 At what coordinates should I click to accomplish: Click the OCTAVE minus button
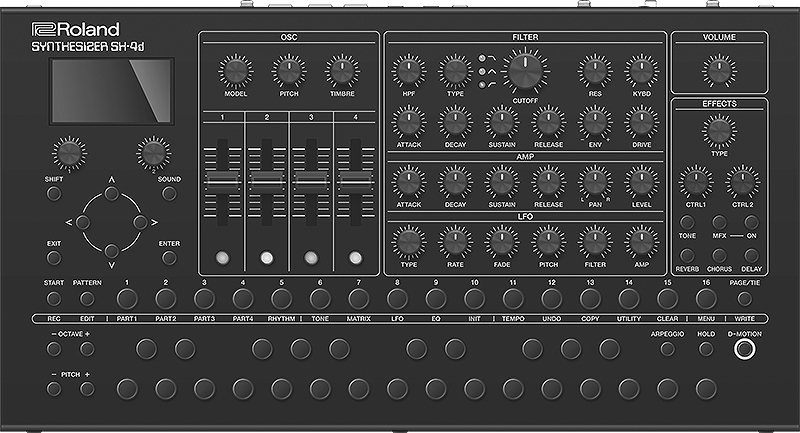tap(54, 349)
